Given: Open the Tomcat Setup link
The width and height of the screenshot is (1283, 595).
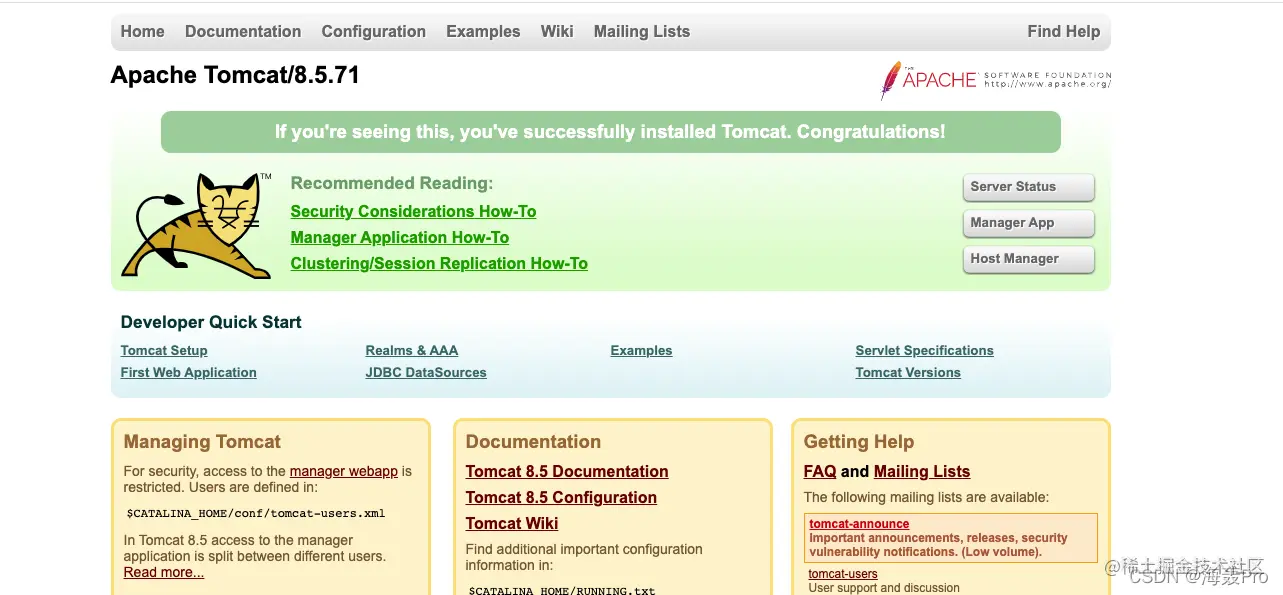Looking at the screenshot, I should pyautogui.click(x=164, y=351).
